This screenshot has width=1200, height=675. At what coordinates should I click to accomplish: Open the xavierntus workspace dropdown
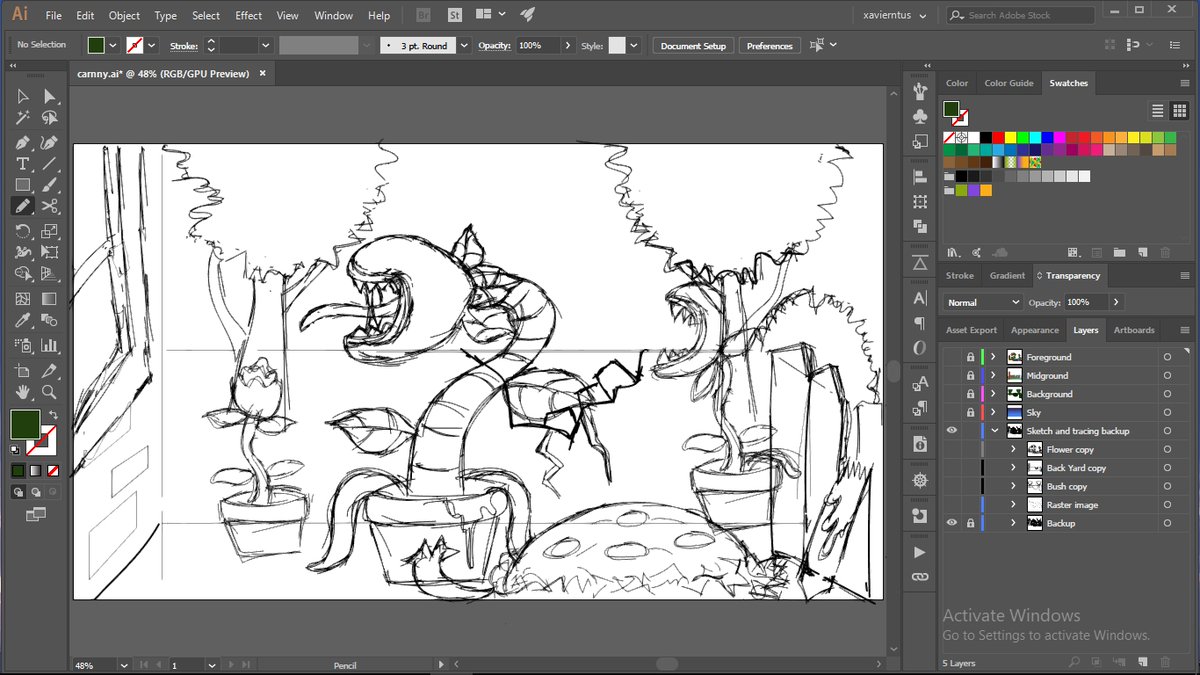(895, 15)
